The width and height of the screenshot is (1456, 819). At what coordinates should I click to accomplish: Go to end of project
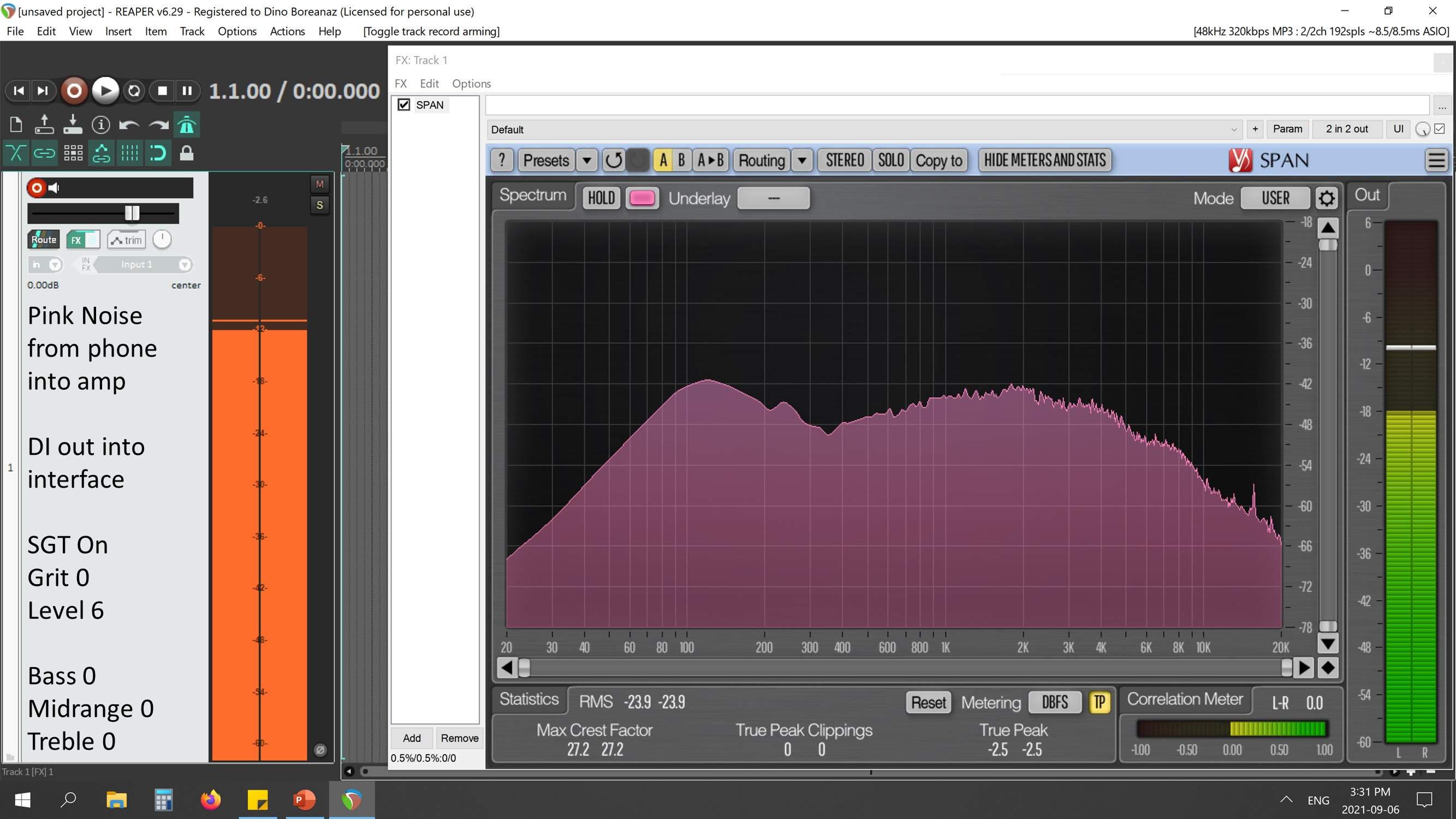(x=43, y=91)
